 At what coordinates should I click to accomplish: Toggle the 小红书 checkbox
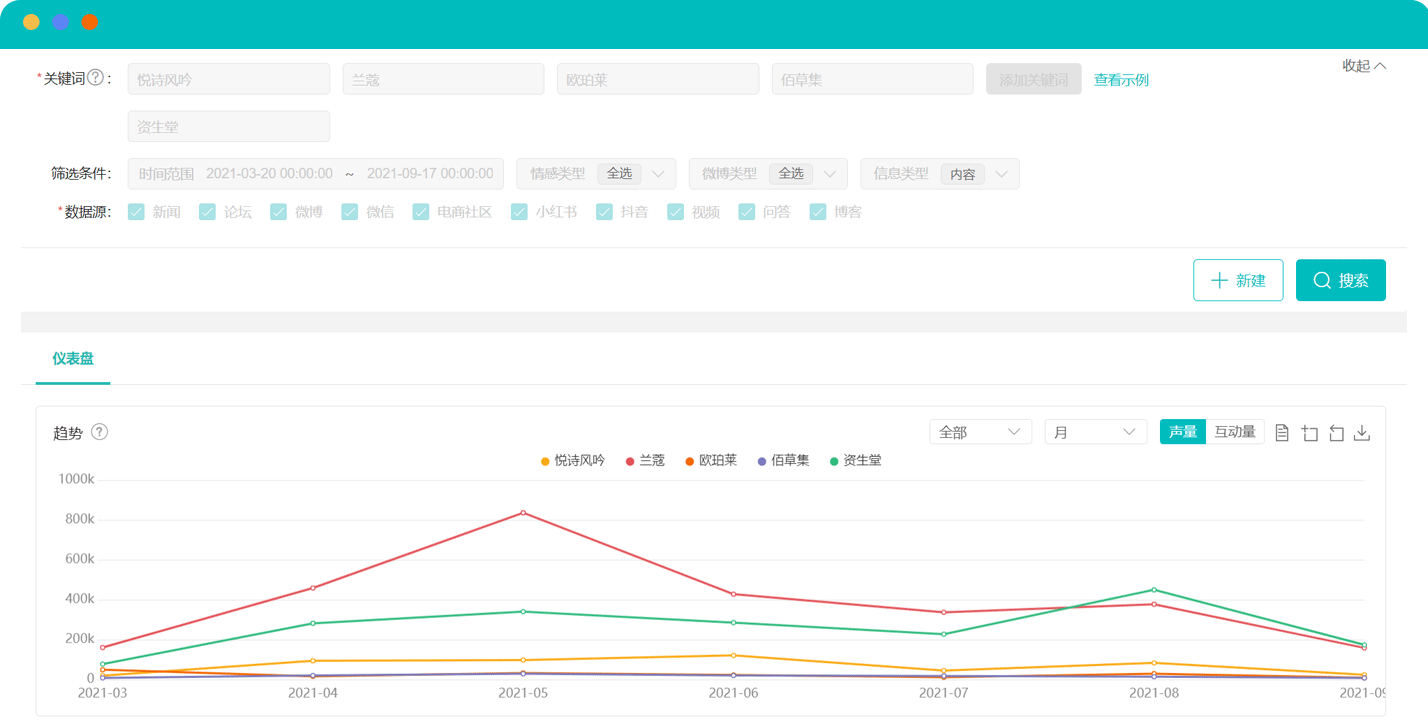click(x=519, y=212)
